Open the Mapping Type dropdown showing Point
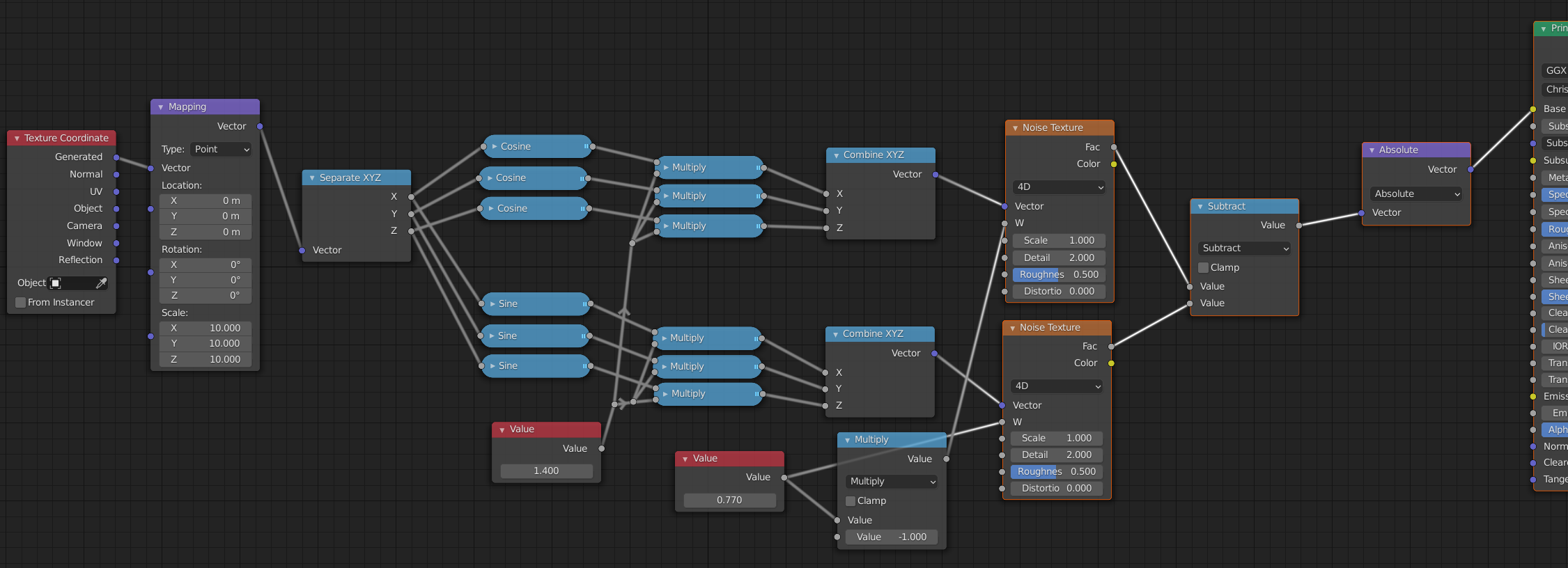Viewport: 1568px width, 568px height. click(x=221, y=149)
